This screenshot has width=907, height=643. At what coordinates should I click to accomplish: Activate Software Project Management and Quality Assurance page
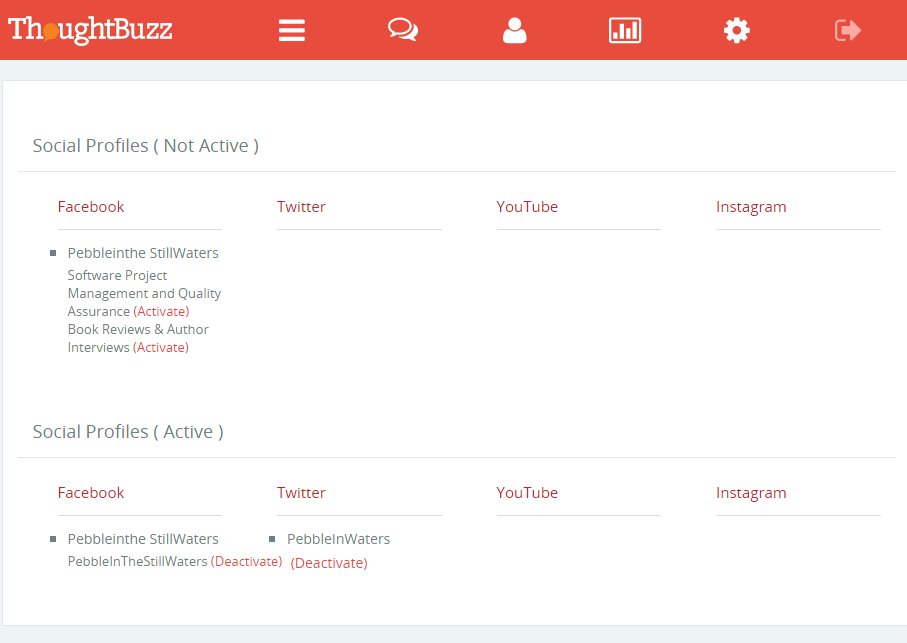point(161,311)
